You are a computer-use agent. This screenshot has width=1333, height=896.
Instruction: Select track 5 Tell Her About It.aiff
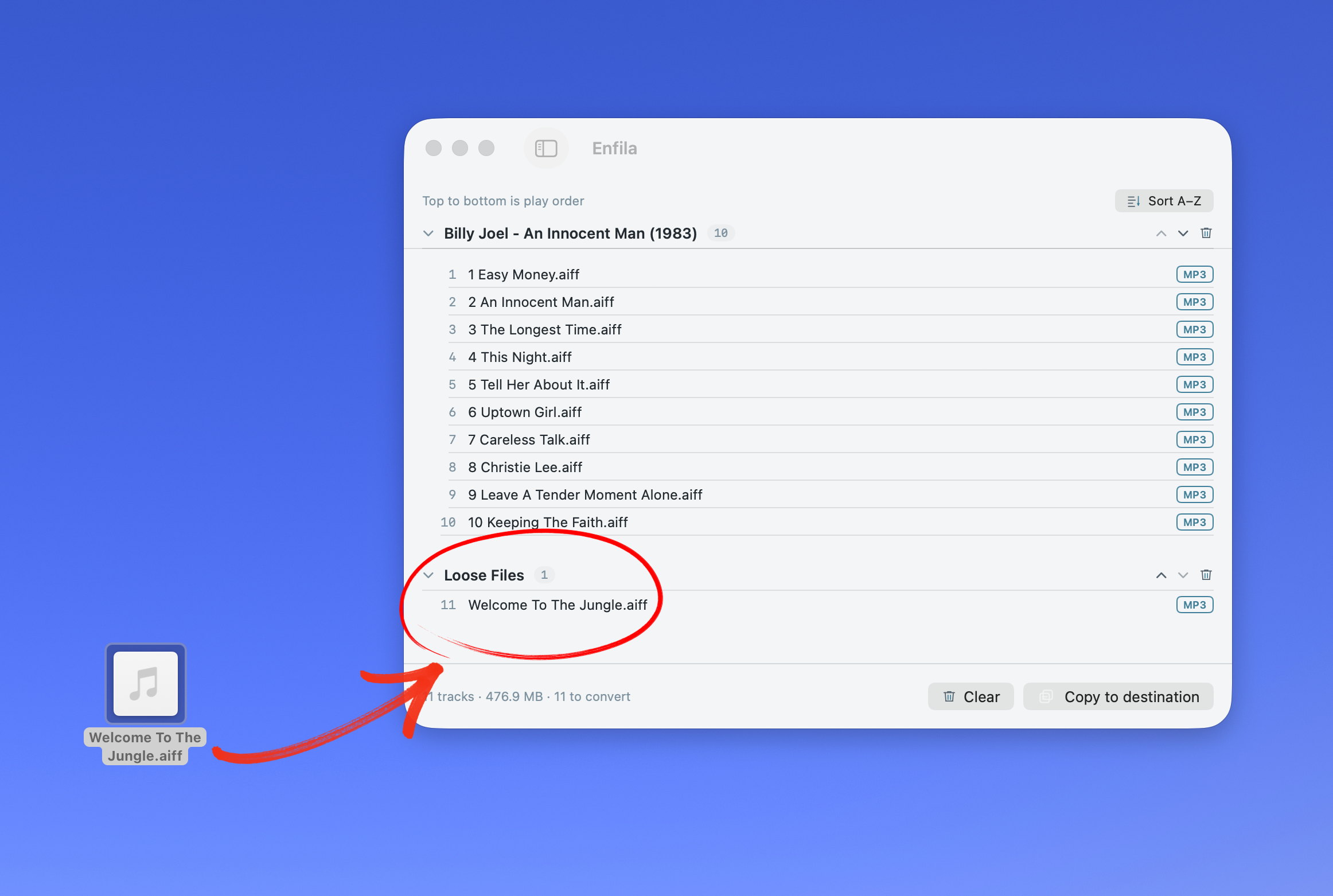tap(826, 385)
